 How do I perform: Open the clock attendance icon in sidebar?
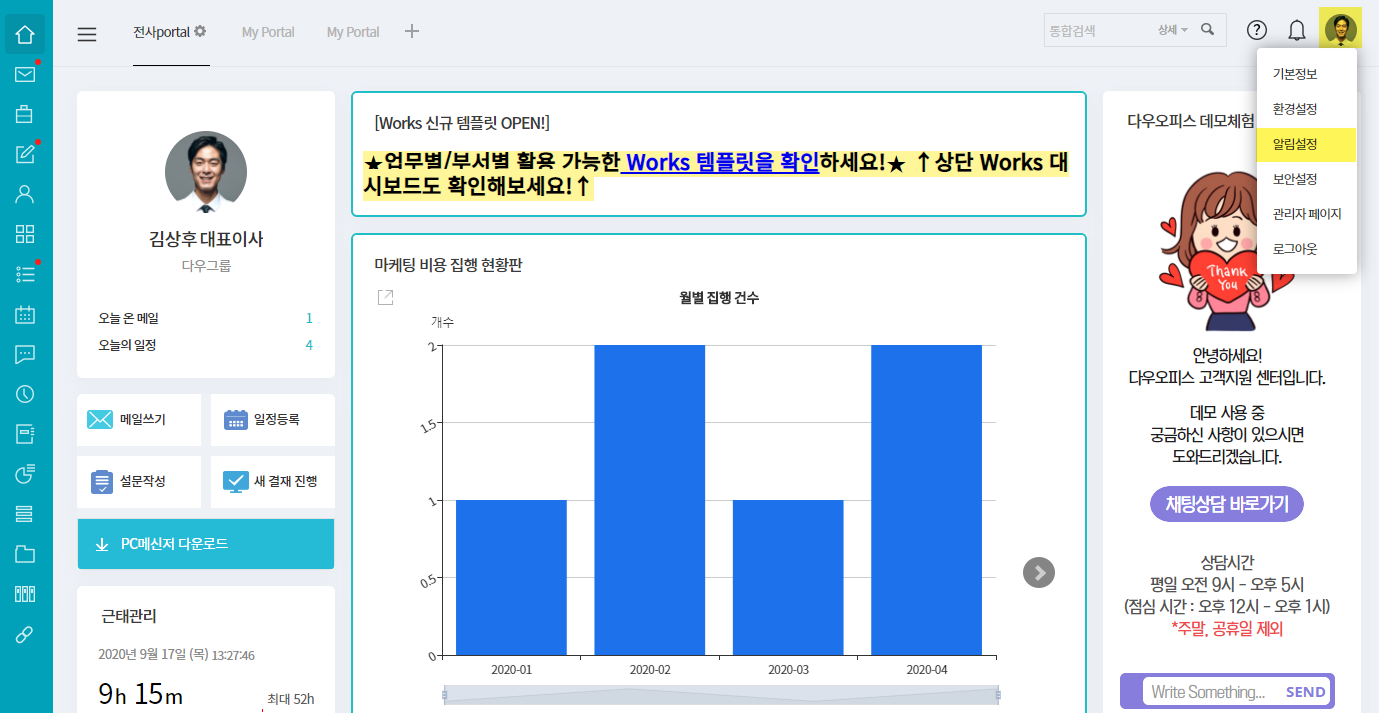[25, 394]
